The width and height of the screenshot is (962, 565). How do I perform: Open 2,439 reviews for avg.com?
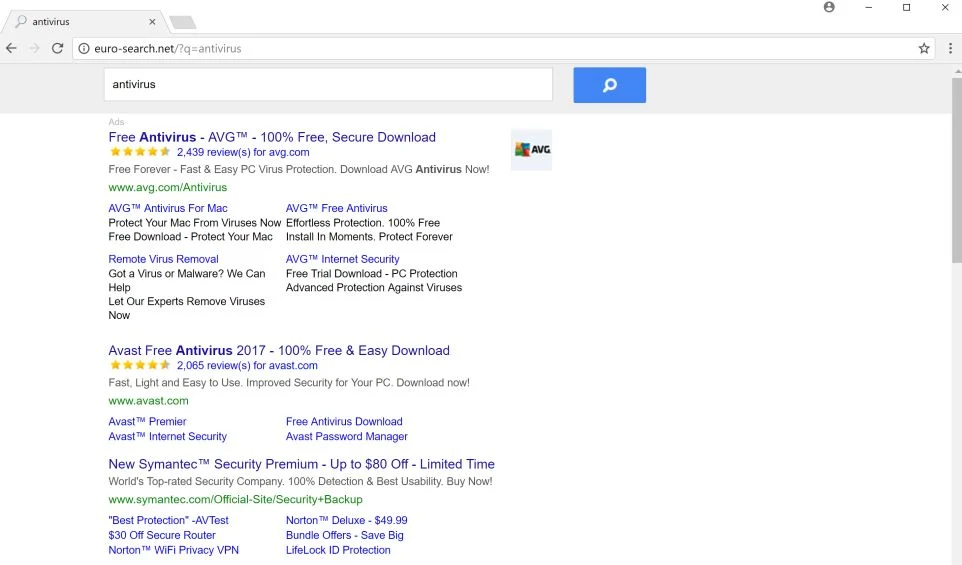click(243, 152)
